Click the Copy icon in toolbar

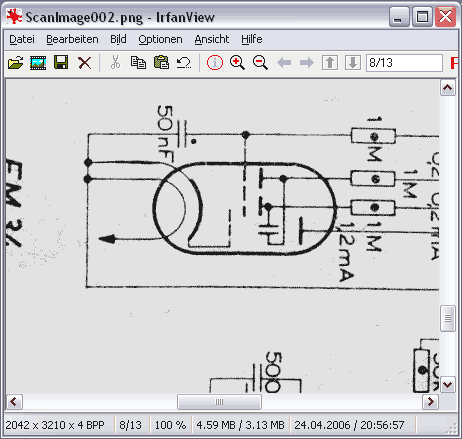pos(138,62)
